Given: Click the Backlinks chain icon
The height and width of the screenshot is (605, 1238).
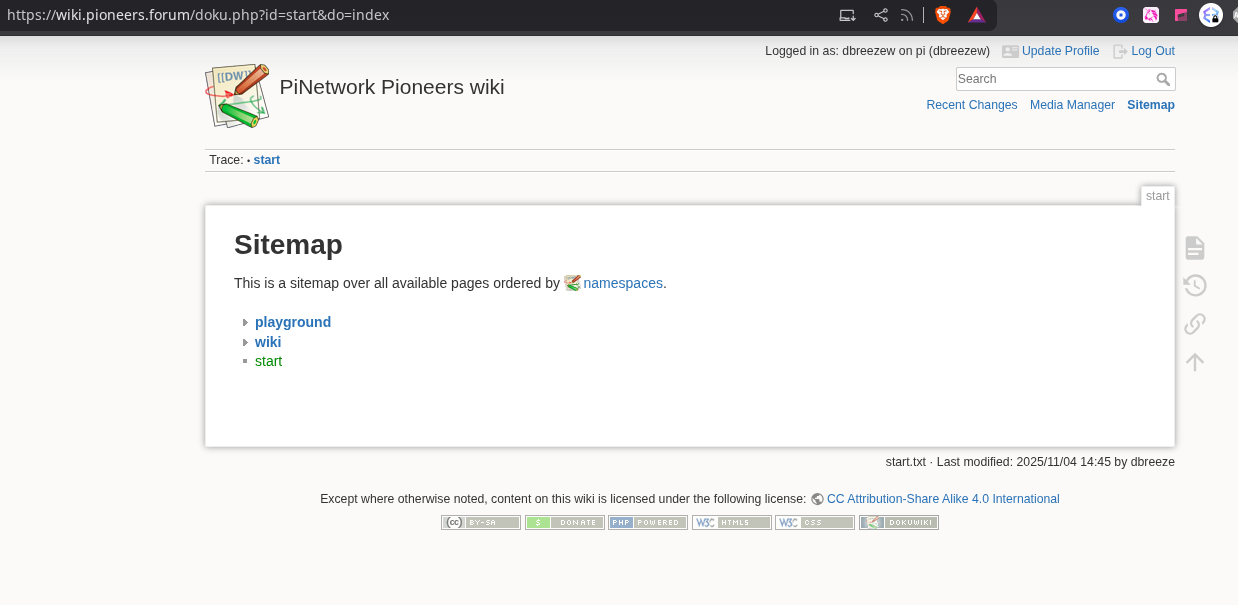Looking at the screenshot, I should [x=1194, y=324].
